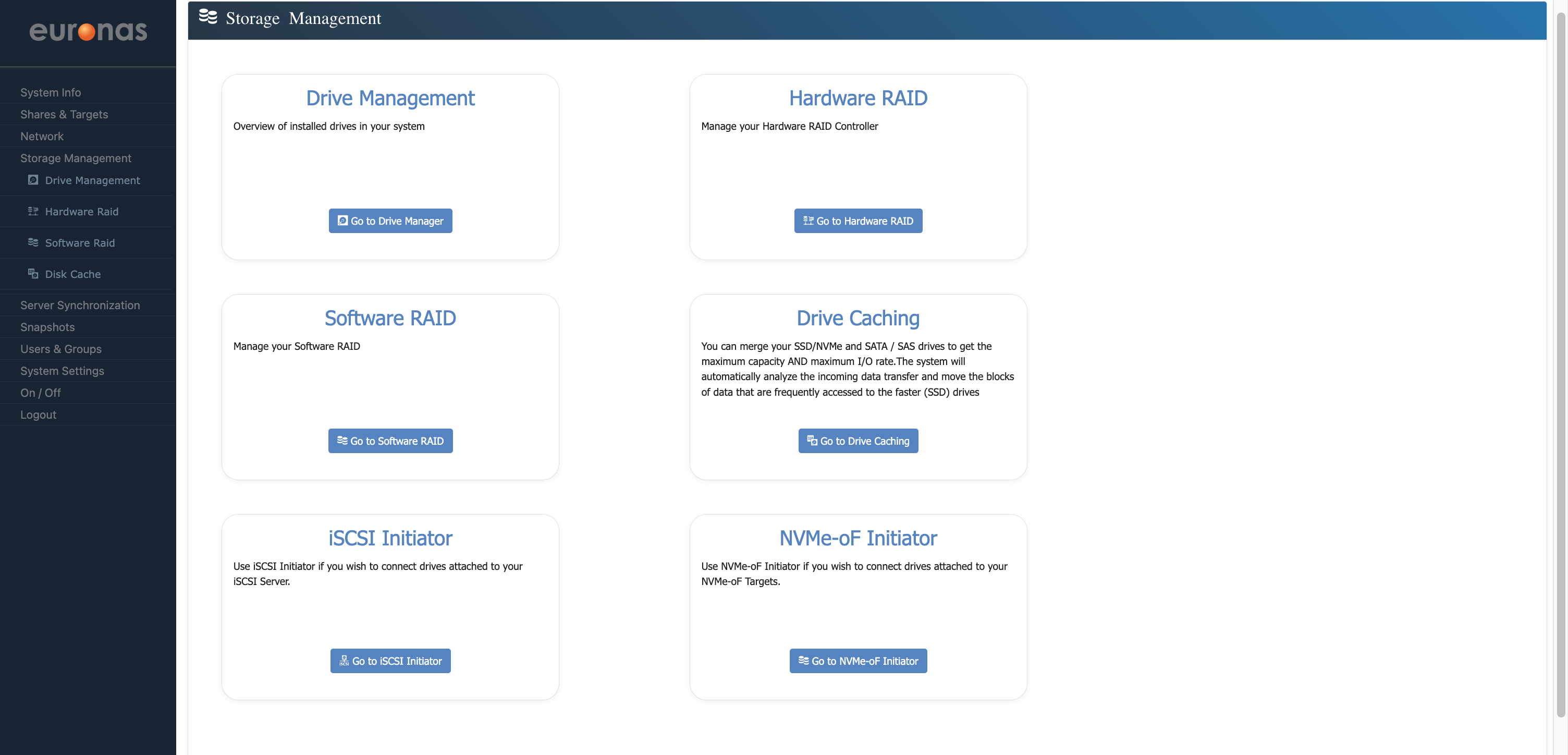This screenshot has height=755, width=1568.
Task: Click the Storage Management header stack icon
Action: tap(207, 17)
